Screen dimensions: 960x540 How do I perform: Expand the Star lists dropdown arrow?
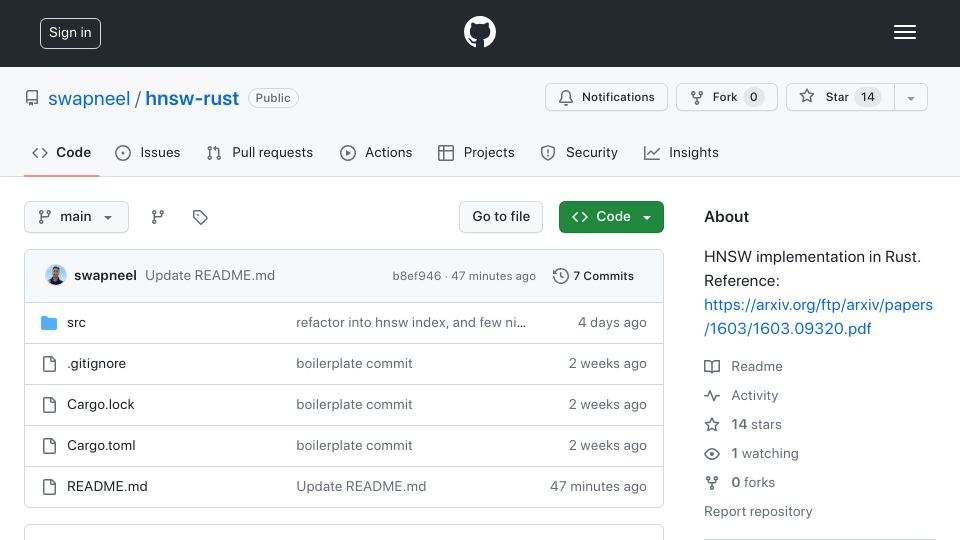[911, 98]
